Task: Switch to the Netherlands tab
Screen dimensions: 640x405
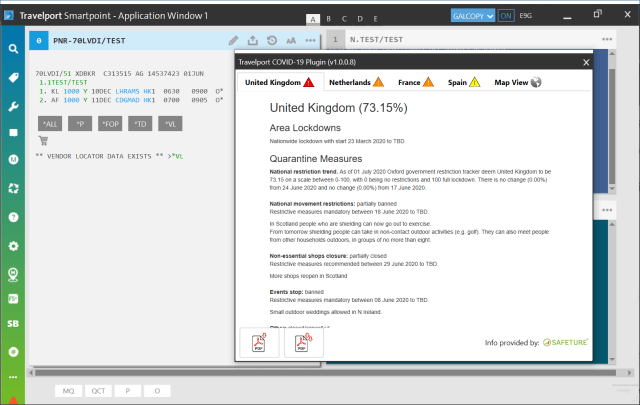Action: (x=356, y=82)
